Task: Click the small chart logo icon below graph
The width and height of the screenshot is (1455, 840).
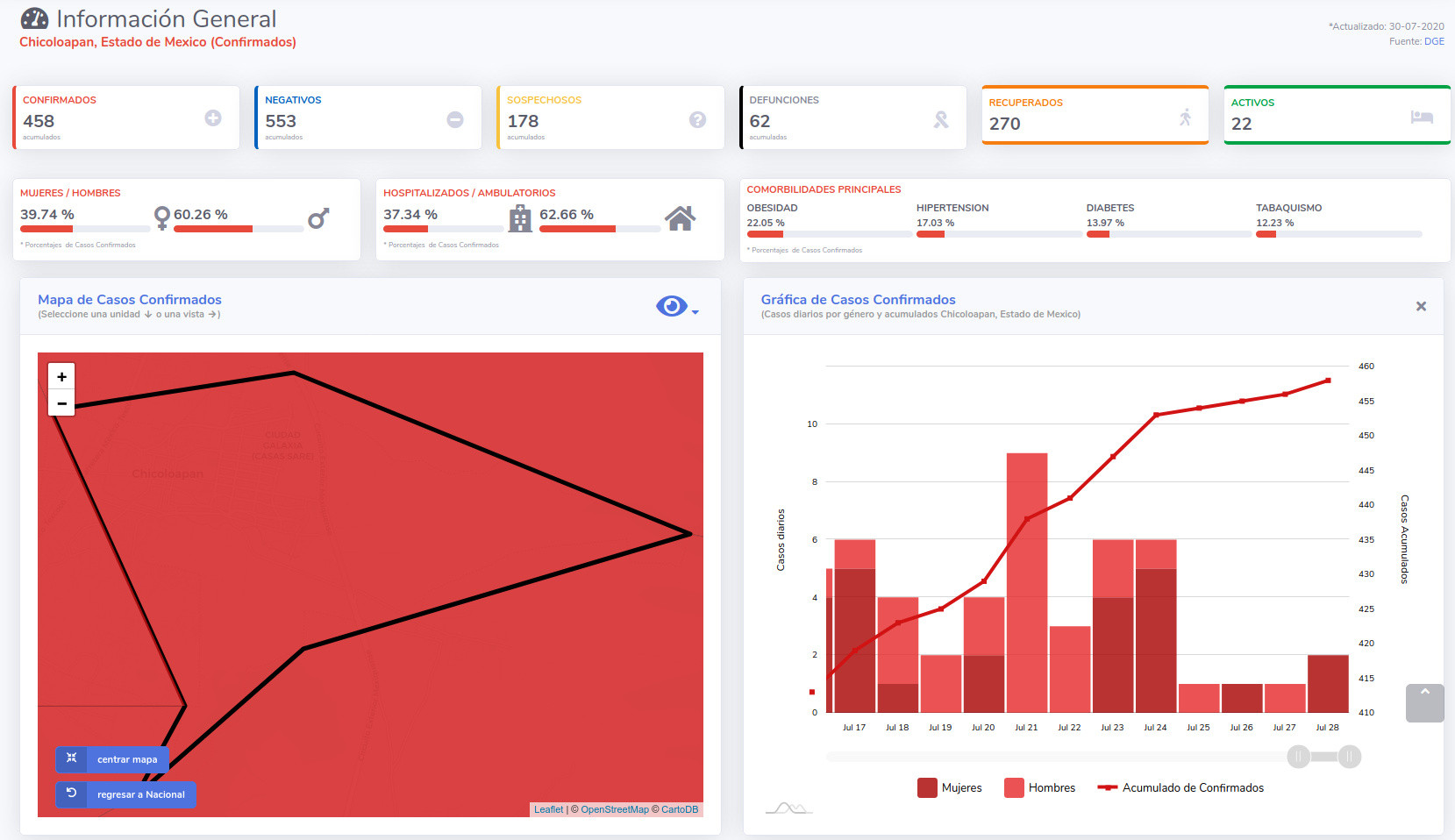Action: pos(788,808)
